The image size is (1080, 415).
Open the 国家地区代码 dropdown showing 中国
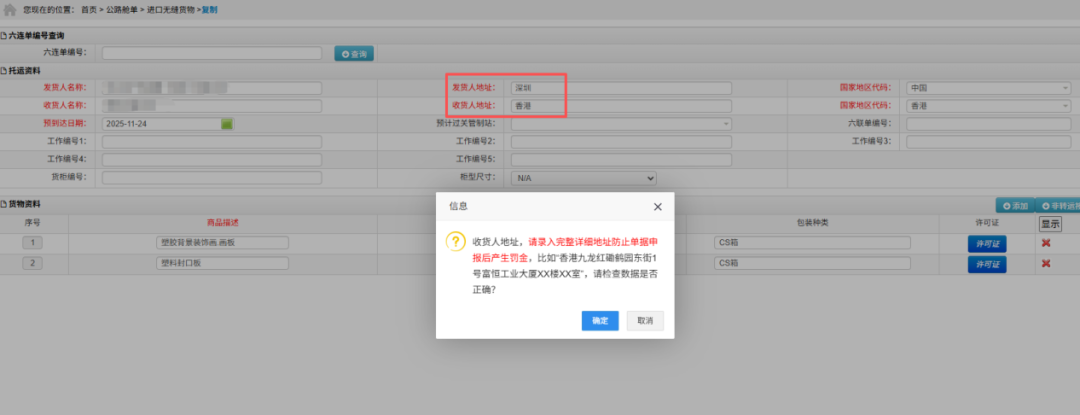coord(988,88)
